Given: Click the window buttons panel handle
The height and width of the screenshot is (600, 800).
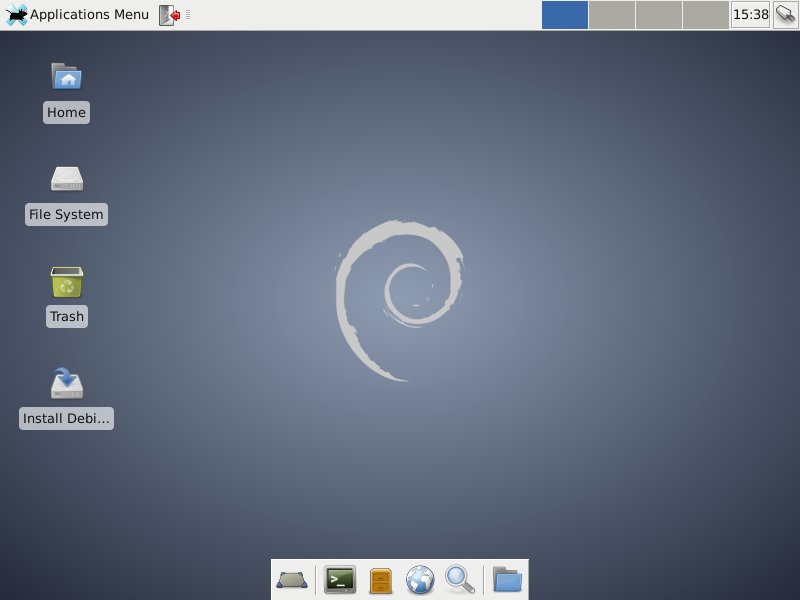Looking at the screenshot, I should [x=188, y=15].
